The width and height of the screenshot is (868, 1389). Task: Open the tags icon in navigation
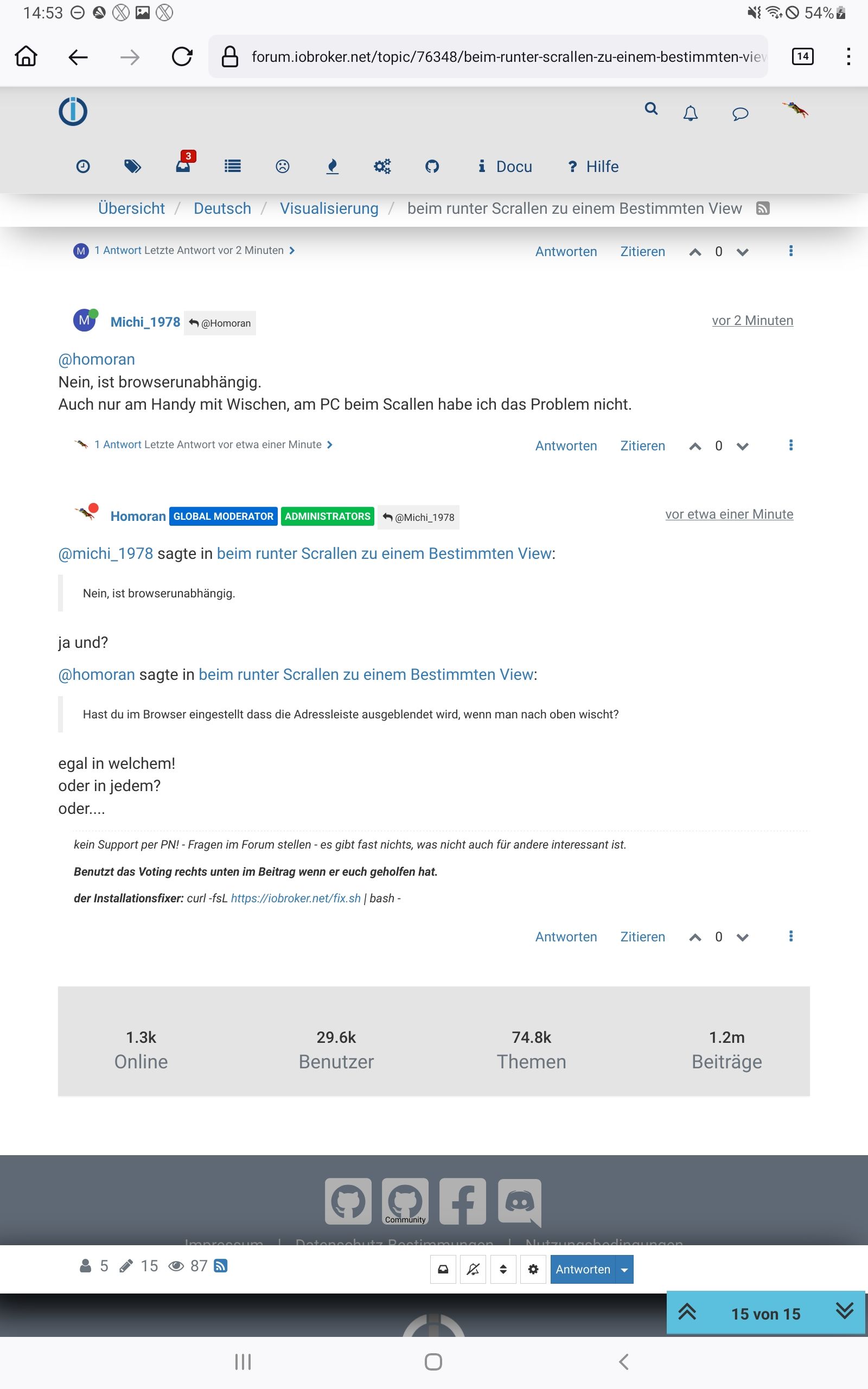coord(132,167)
